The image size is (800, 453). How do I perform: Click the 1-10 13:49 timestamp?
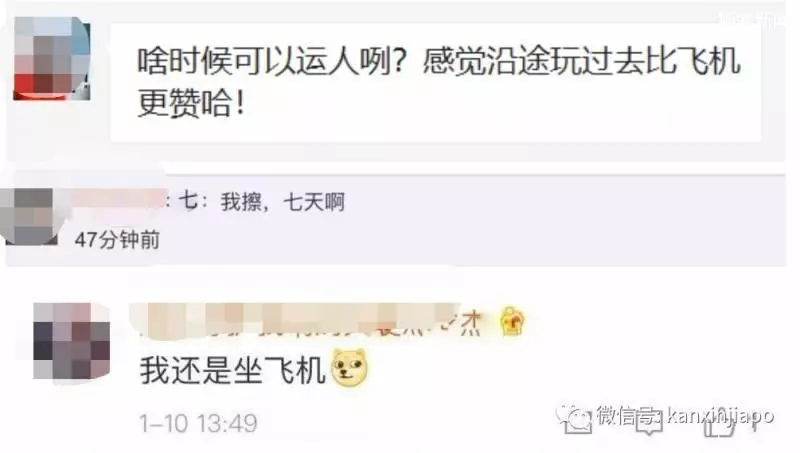point(198,423)
